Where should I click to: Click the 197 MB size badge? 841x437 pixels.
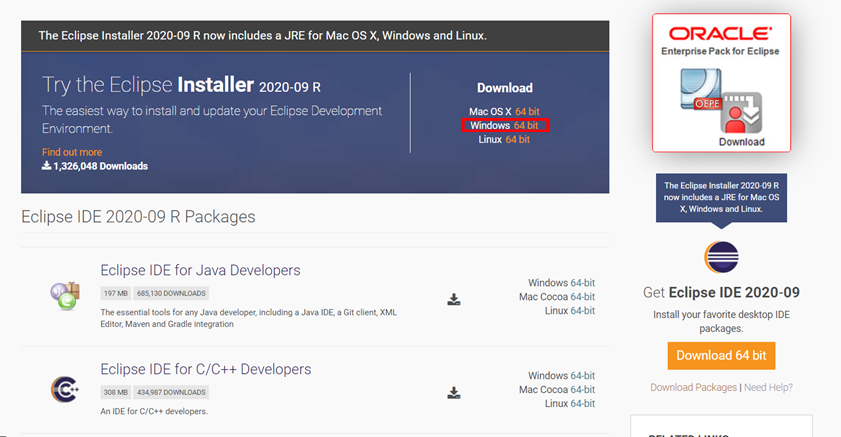[x=116, y=293]
